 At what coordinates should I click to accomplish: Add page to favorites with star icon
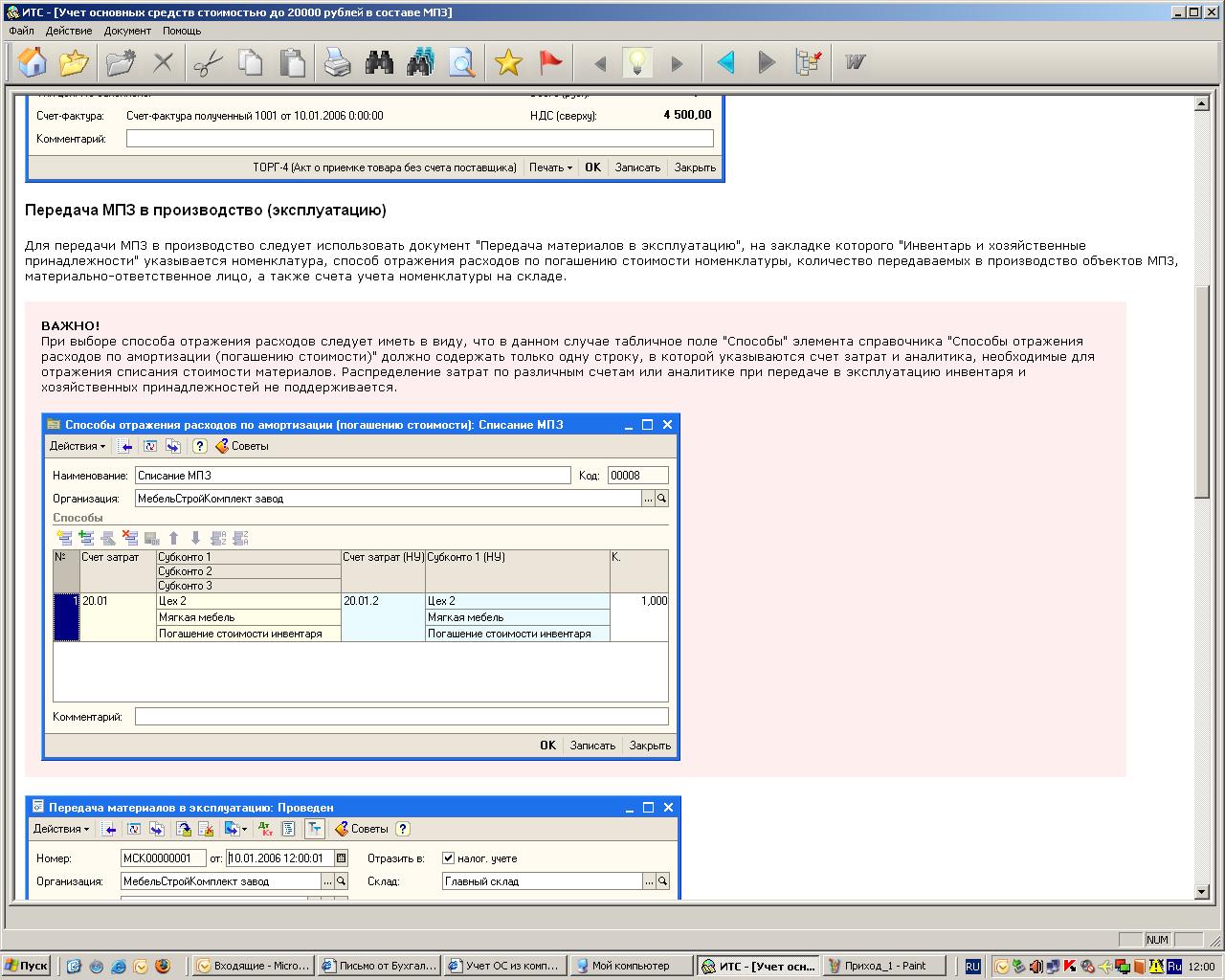(x=508, y=63)
